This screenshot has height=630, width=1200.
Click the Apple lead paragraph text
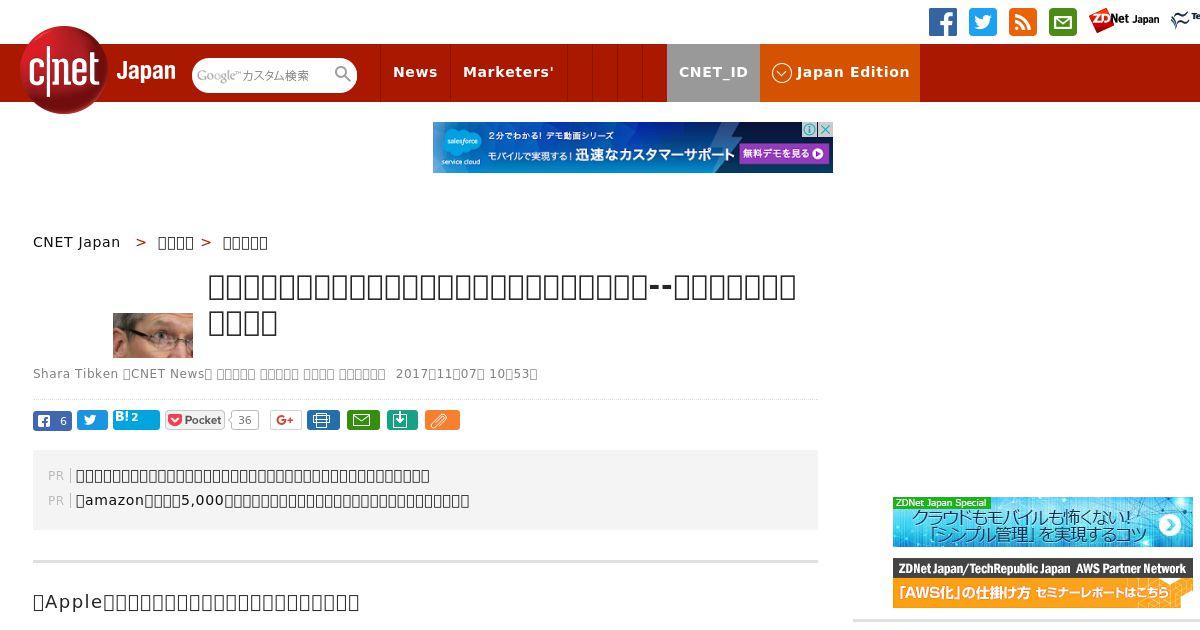tap(196, 602)
